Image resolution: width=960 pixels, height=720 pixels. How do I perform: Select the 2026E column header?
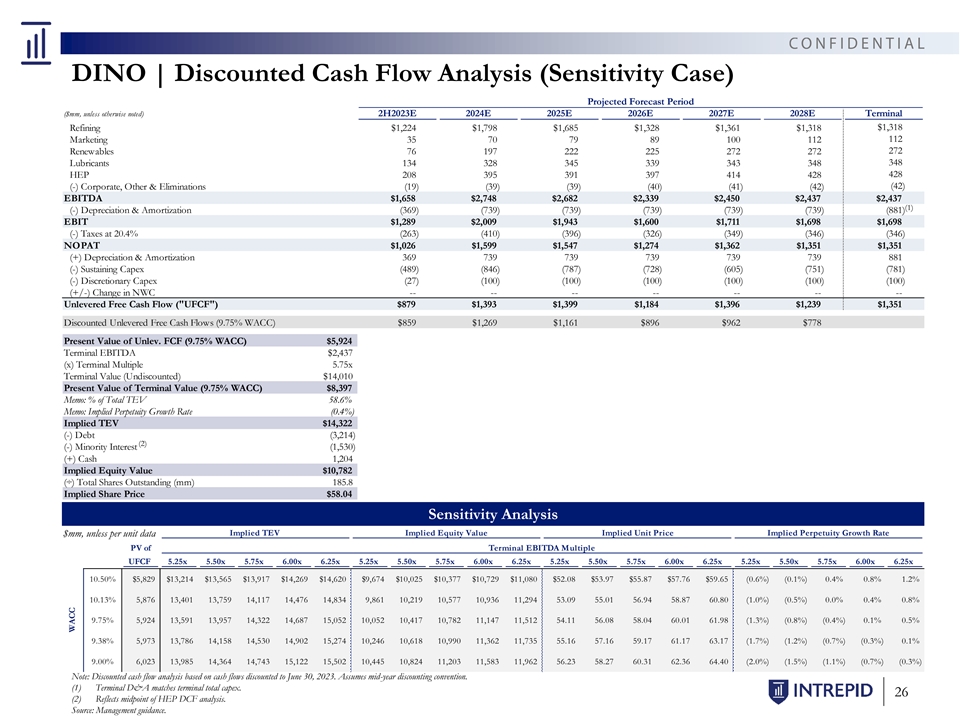pos(640,113)
